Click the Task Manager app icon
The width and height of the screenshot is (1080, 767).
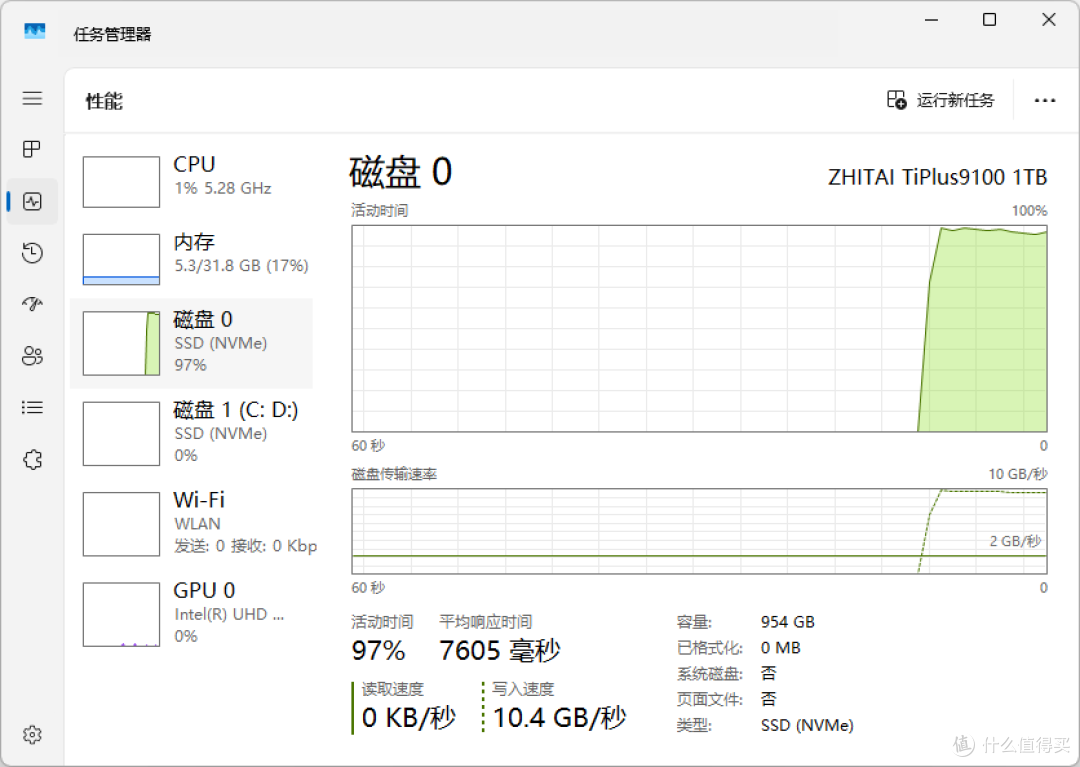click(34, 32)
